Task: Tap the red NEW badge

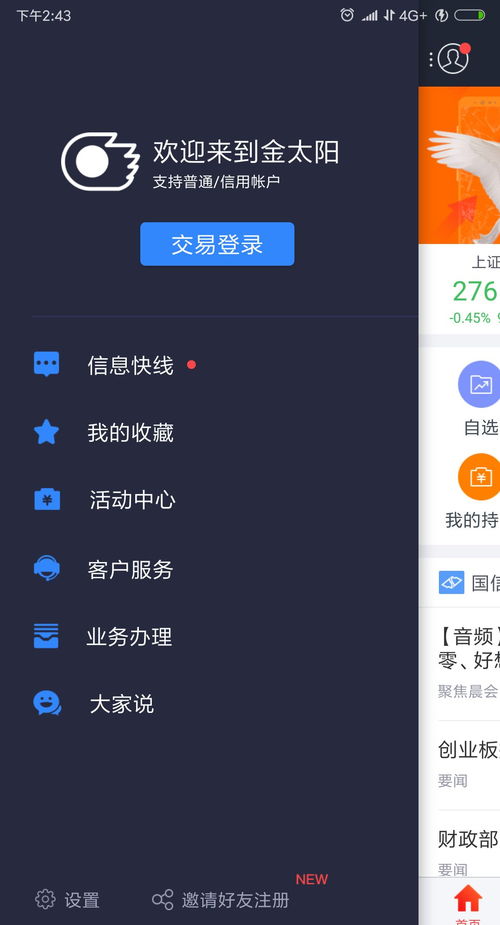Action: point(311,879)
